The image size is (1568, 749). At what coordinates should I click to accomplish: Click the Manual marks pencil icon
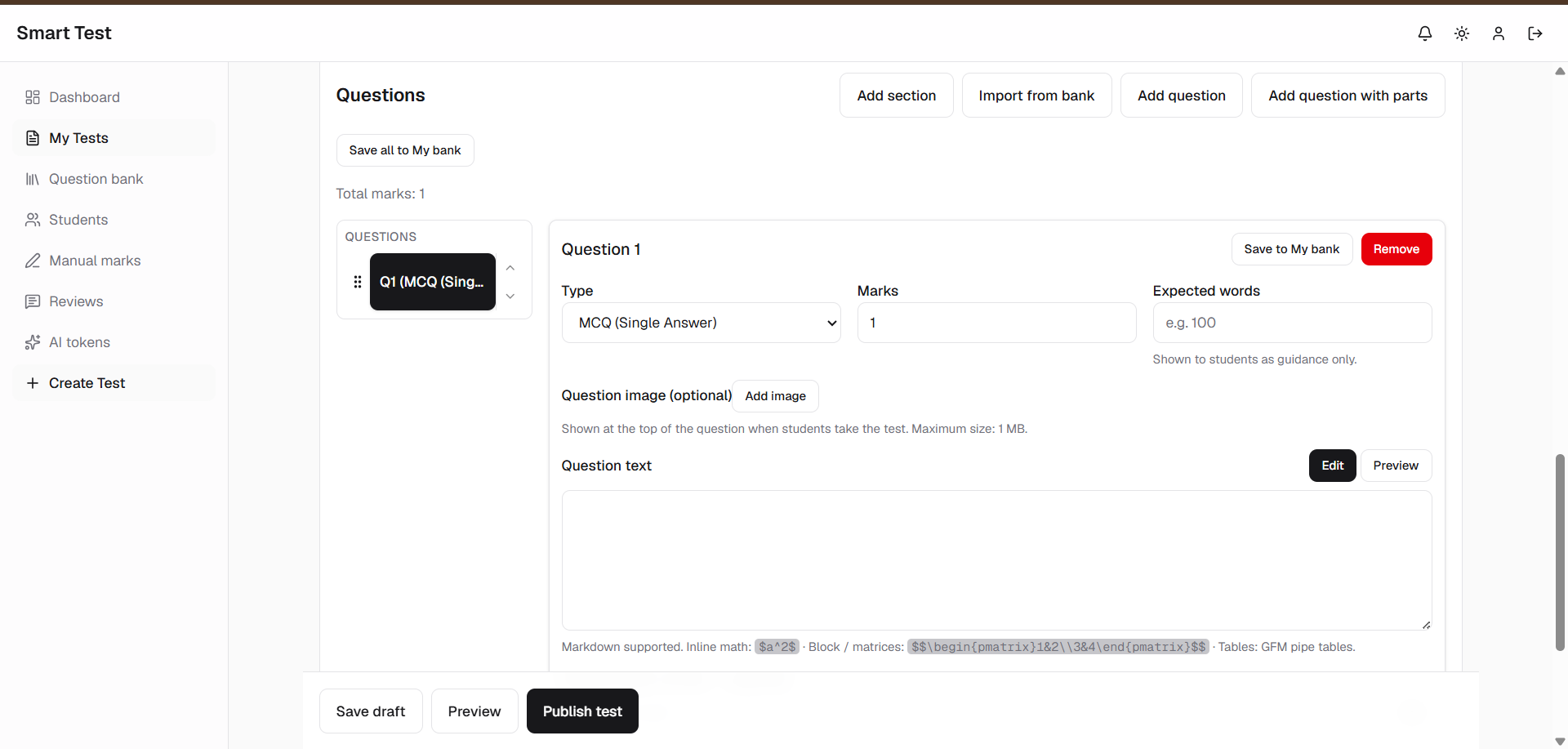click(33, 261)
